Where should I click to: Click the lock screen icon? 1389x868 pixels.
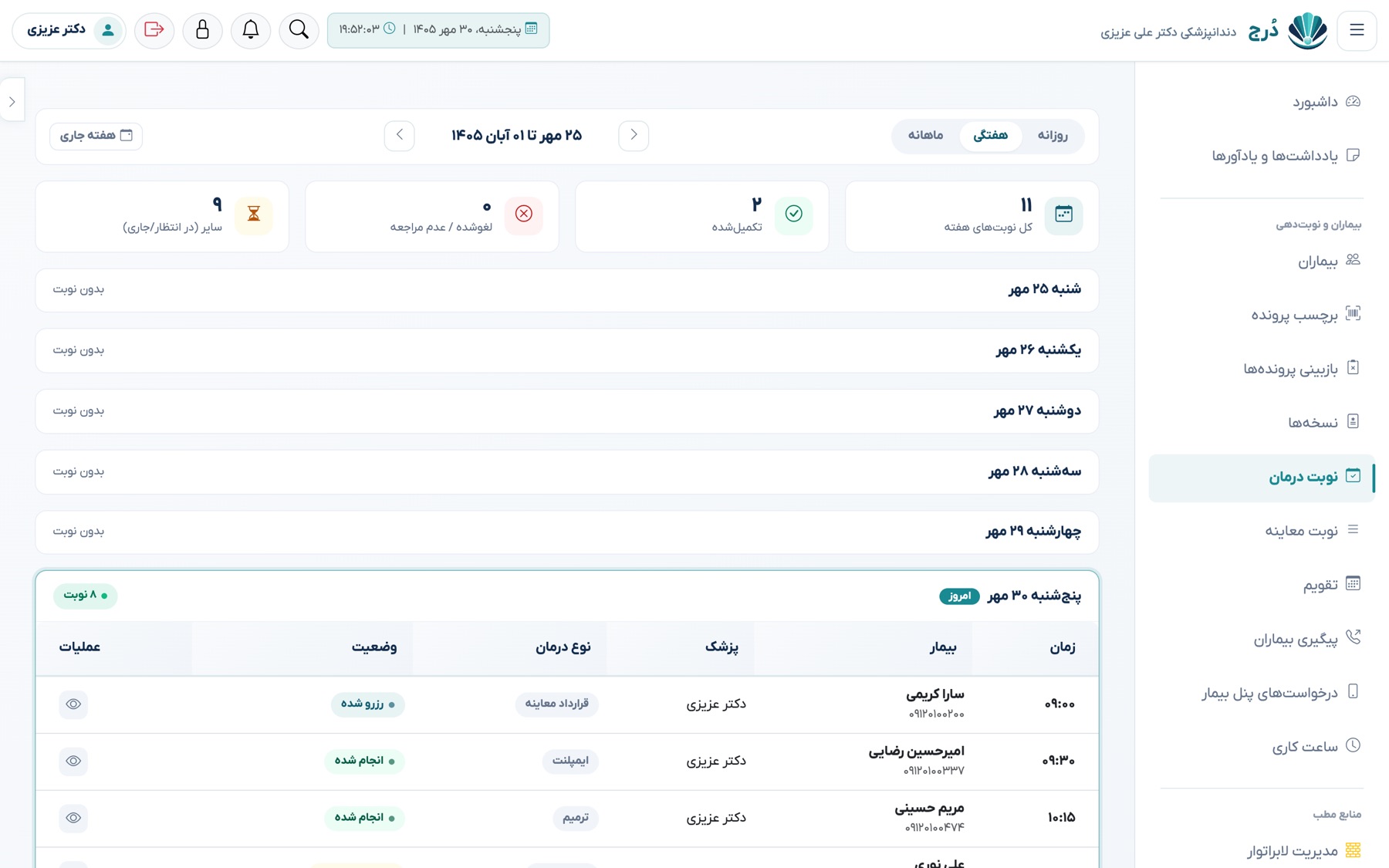click(202, 30)
